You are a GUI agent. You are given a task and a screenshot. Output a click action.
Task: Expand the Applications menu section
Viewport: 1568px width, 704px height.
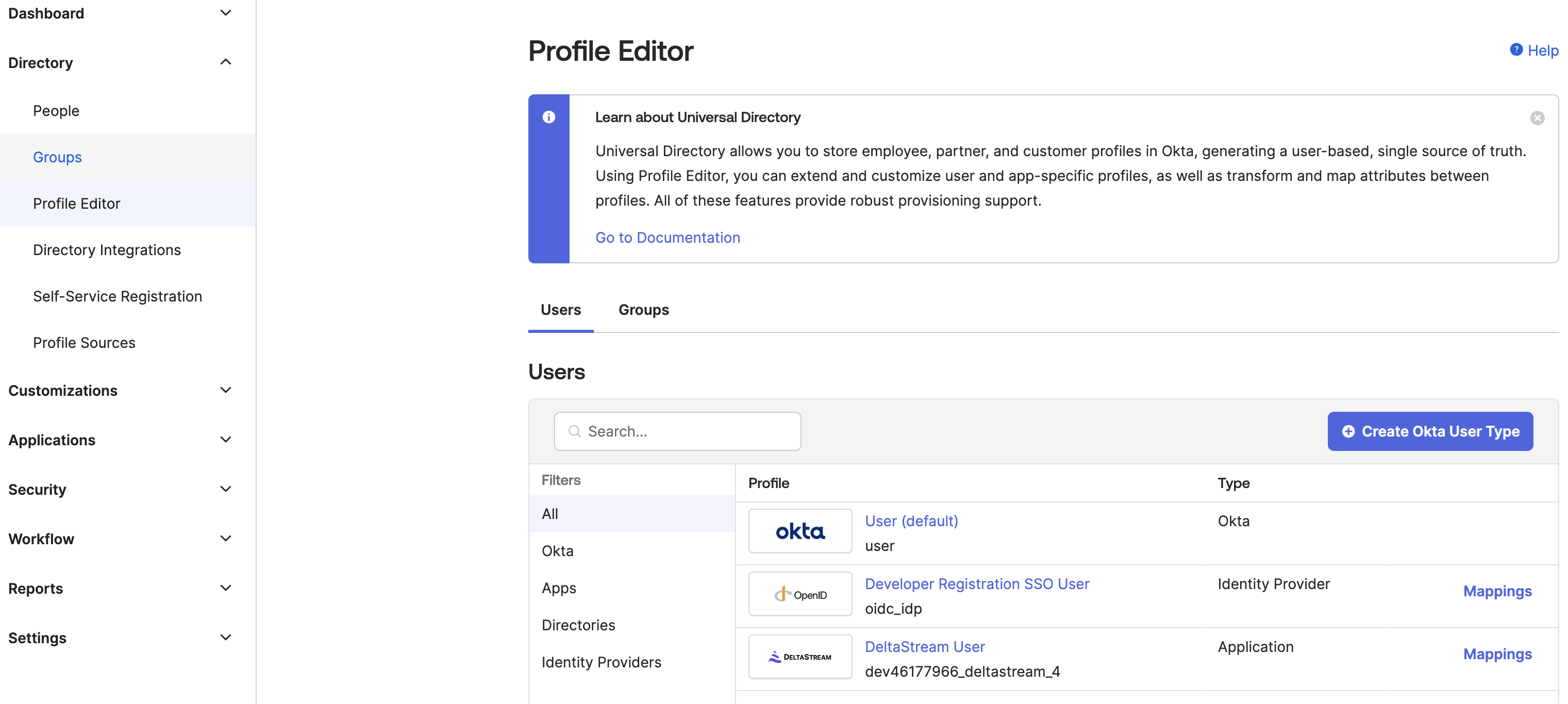click(225, 439)
